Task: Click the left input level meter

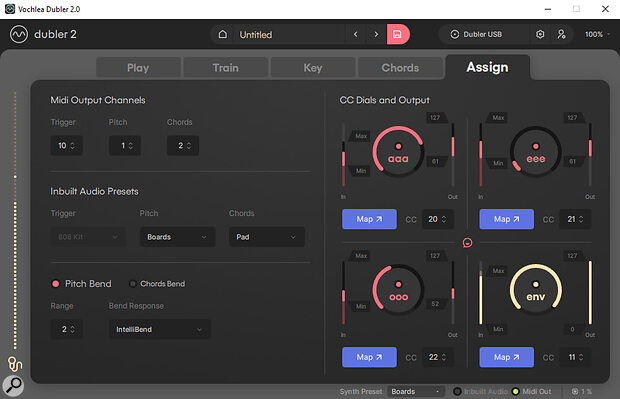Action: coord(15,220)
